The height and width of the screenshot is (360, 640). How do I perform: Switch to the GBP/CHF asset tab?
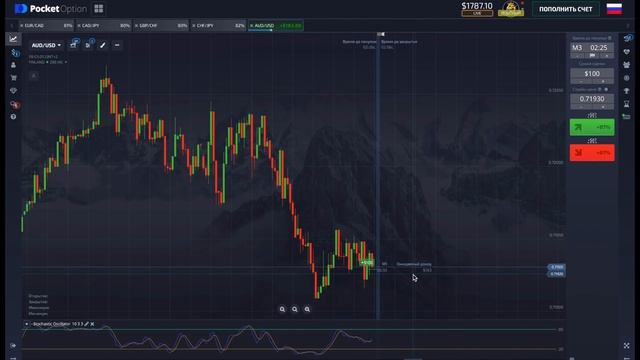point(161,26)
